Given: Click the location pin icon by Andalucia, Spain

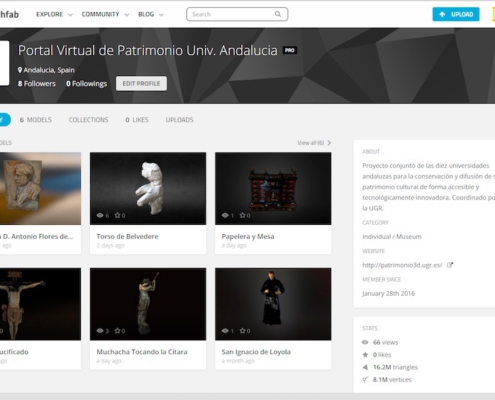Looking at the screenshot, I should (x=20, y=70).
